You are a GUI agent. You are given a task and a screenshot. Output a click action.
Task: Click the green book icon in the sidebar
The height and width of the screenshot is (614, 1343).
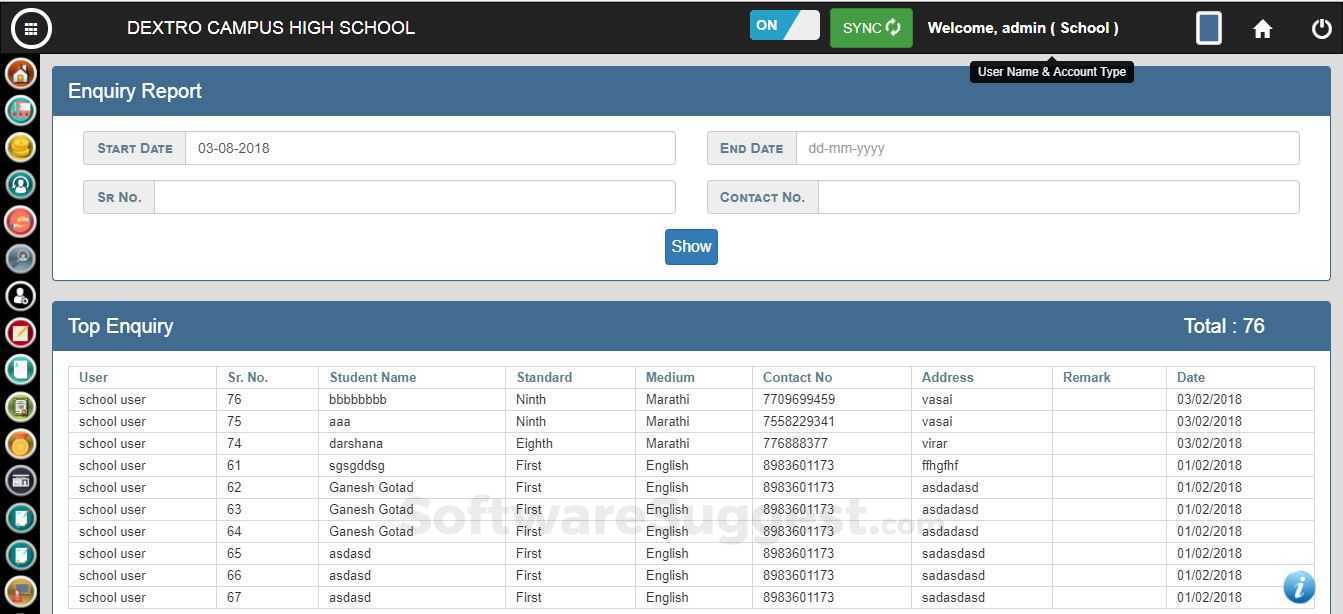[x=20, y=406]
